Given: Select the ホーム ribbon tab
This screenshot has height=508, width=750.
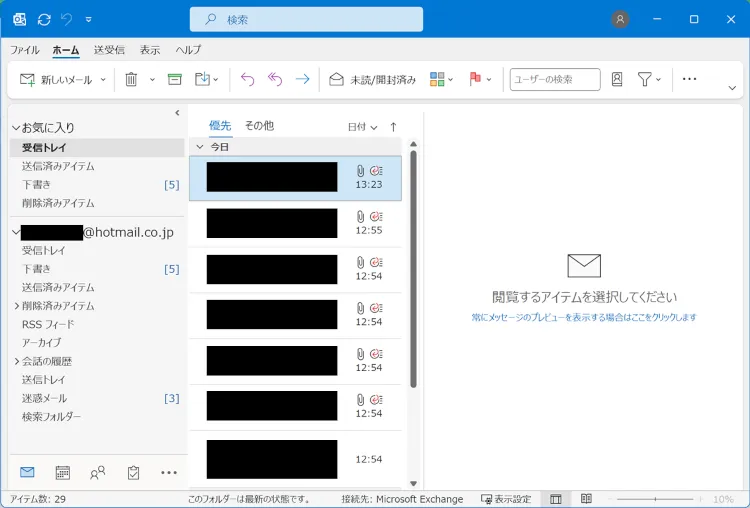Looking at the screenshot, I should 66,50.
